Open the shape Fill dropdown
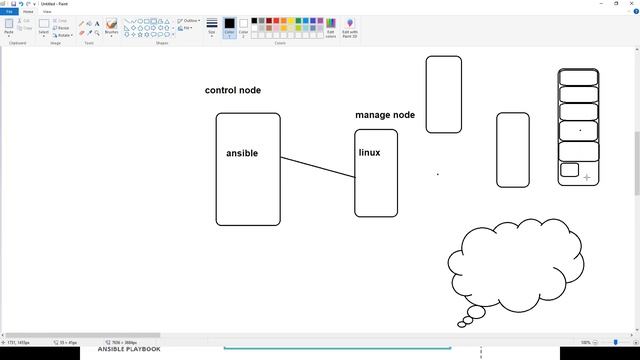The image size is (640, 360). [x=185, y=28]
